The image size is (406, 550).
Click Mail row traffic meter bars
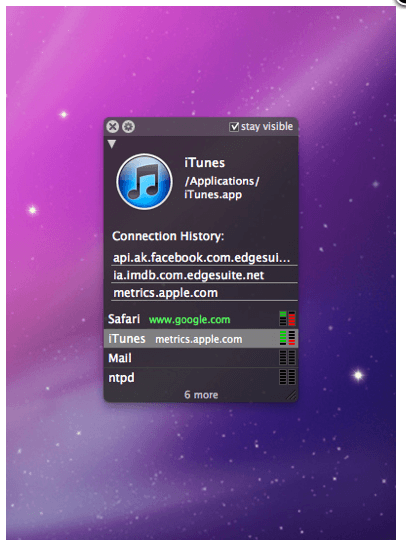[x=287, y=357]
